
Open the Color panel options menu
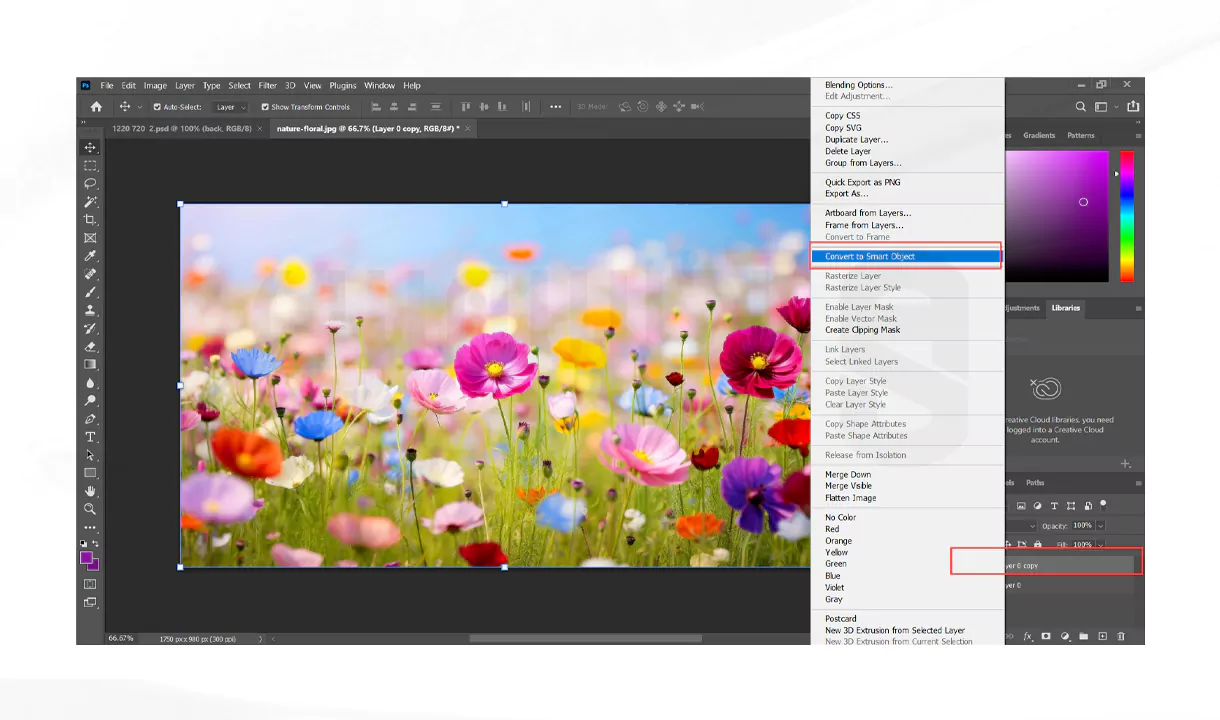[x=1138, y=136]
